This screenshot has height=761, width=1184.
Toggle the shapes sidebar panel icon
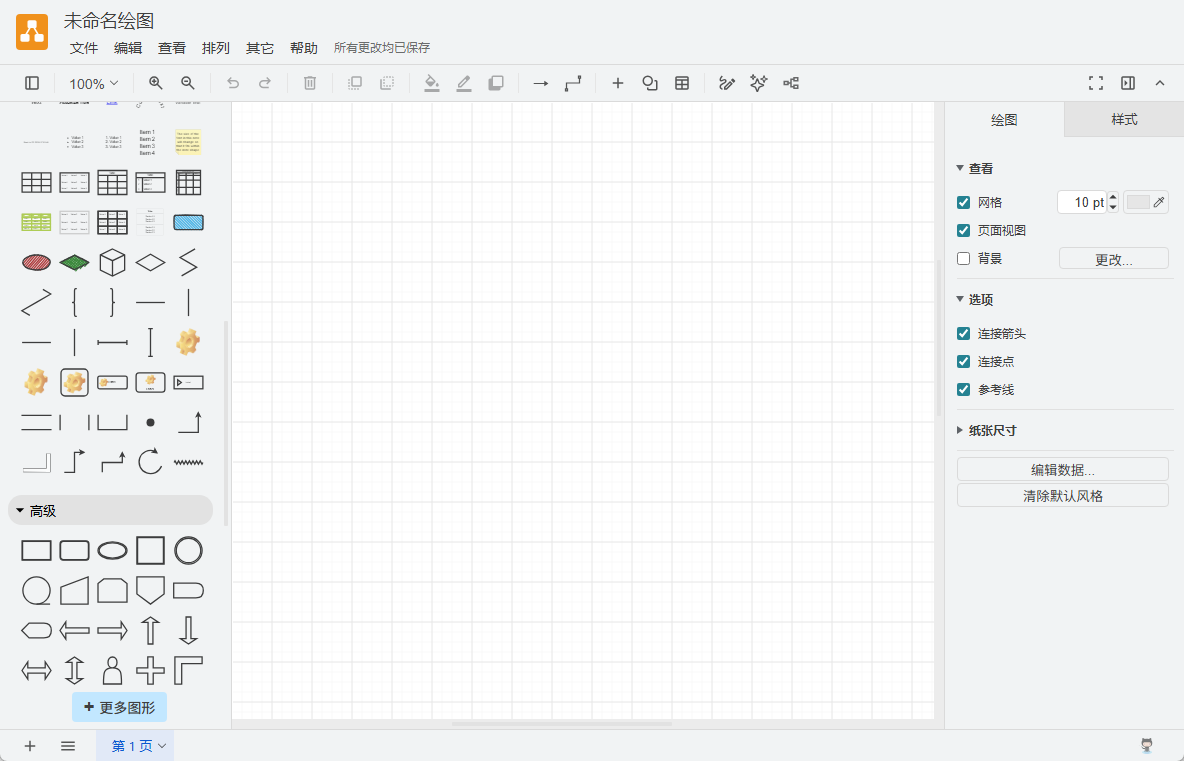[x=32, y=83]
